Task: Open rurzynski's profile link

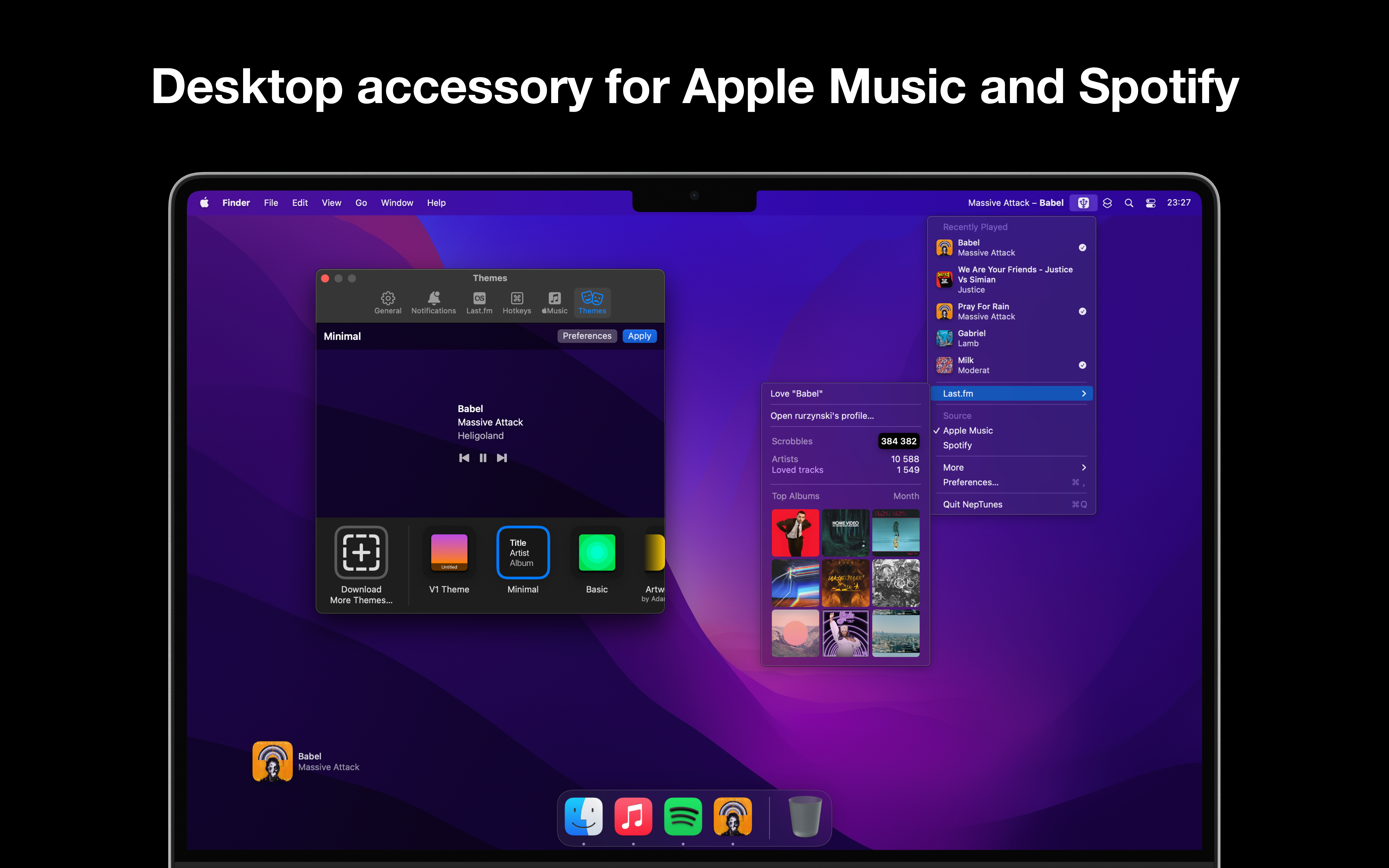Action: (845, 416)
